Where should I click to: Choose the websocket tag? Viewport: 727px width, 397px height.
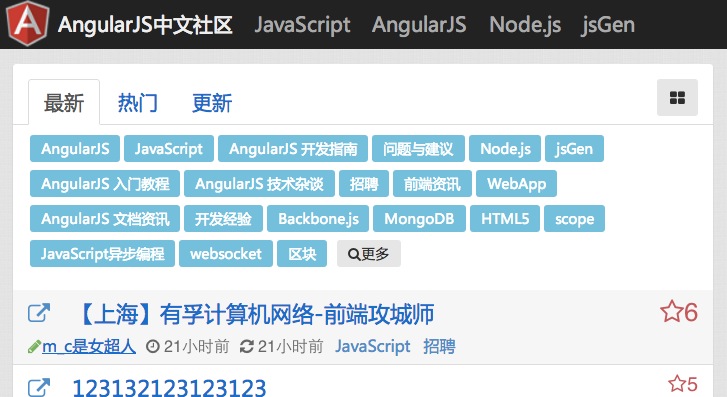pyautogui.click(x=226, y=254)
